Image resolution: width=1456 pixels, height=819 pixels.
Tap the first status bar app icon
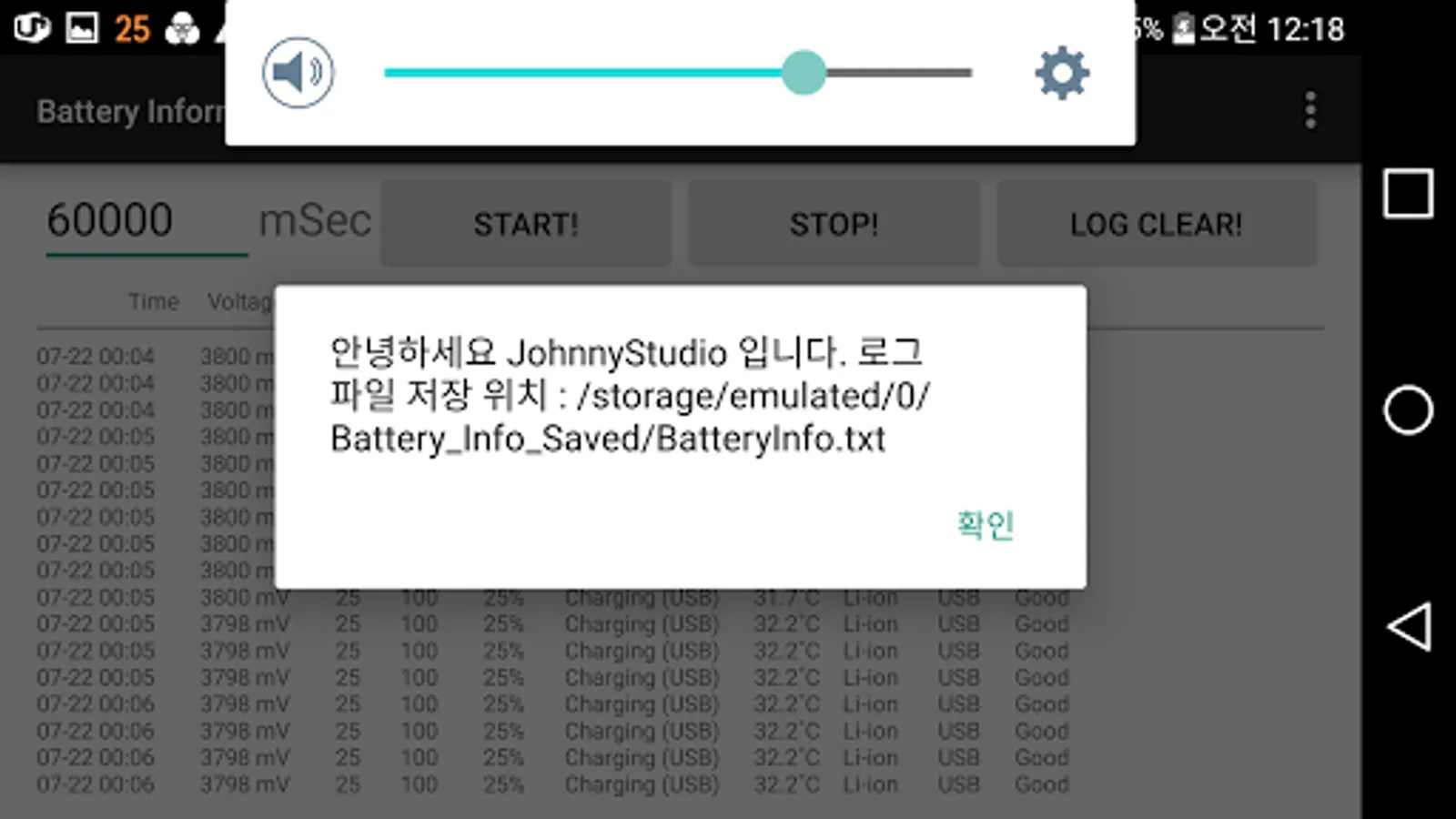pyautogui.click(x=32, y=28)
